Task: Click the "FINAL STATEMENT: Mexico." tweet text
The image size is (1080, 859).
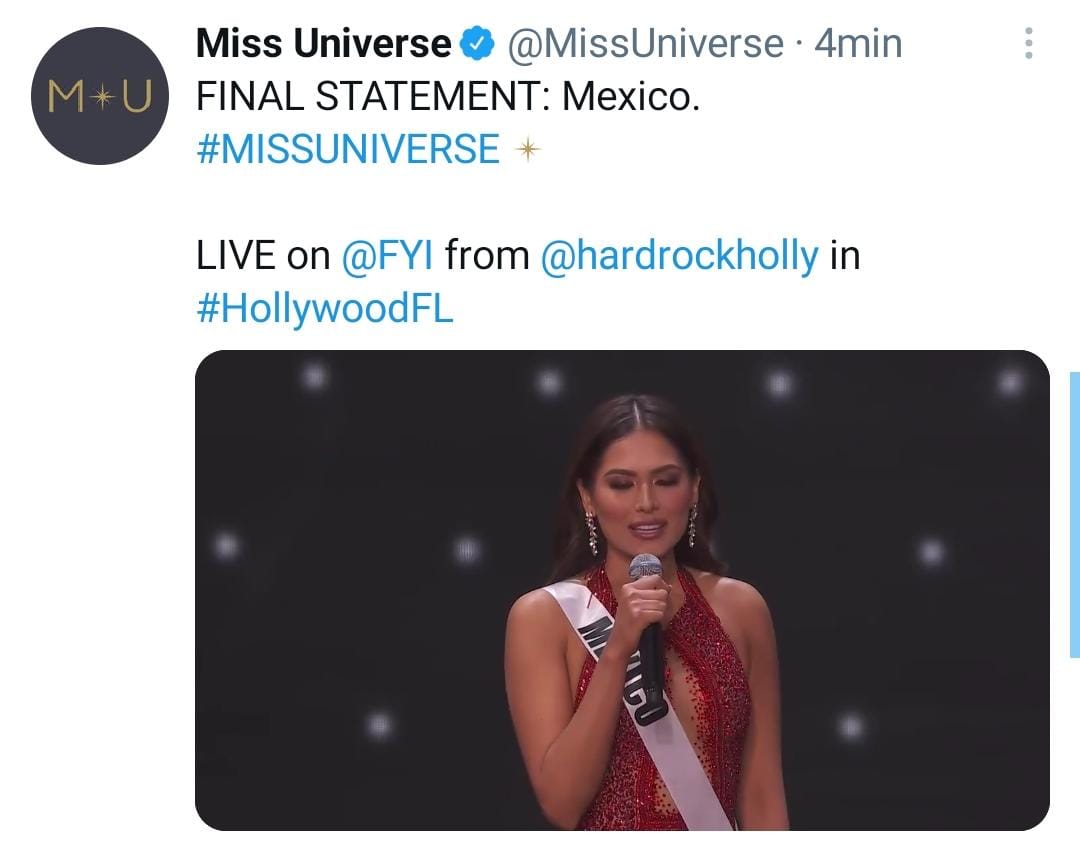Action: click(447, 98)
